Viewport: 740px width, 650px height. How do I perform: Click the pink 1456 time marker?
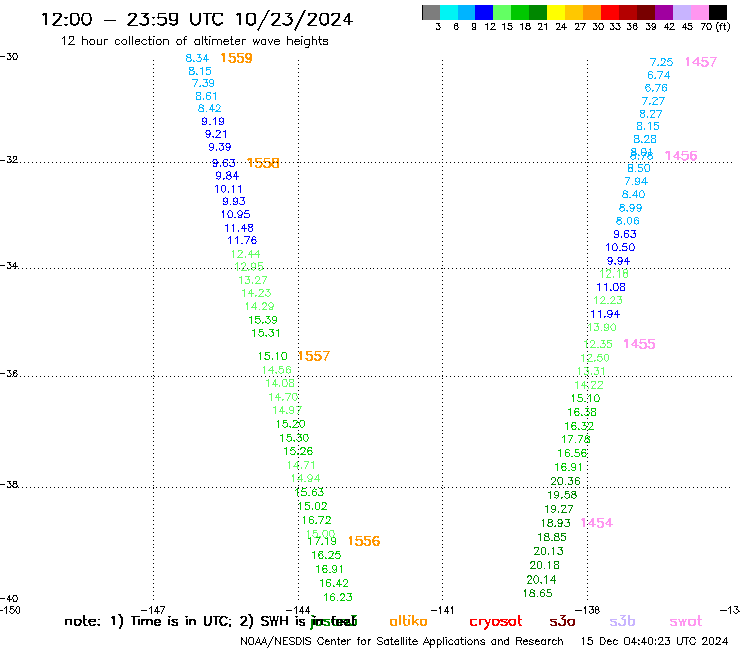tap(681, 156)
